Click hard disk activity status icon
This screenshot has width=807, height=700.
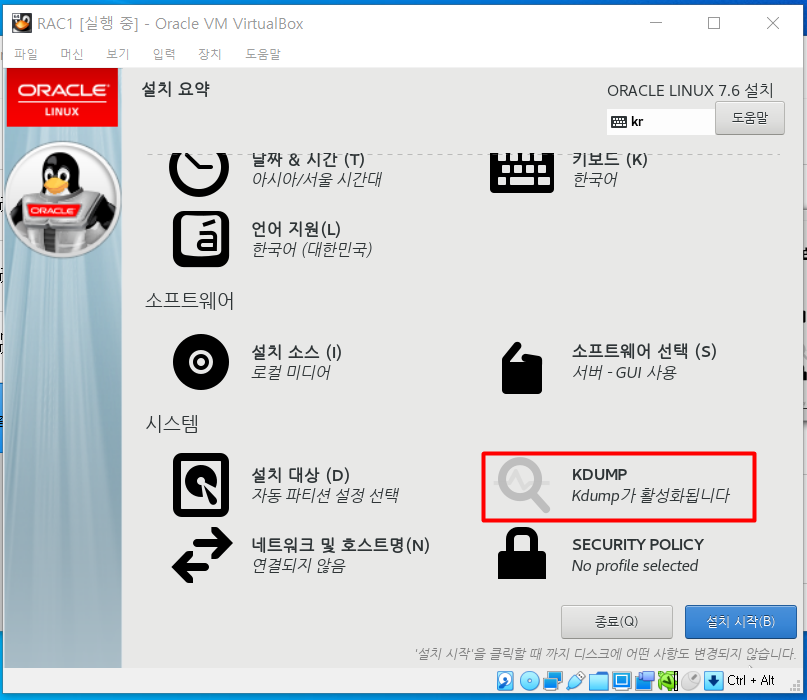click(x=505, y=681)
